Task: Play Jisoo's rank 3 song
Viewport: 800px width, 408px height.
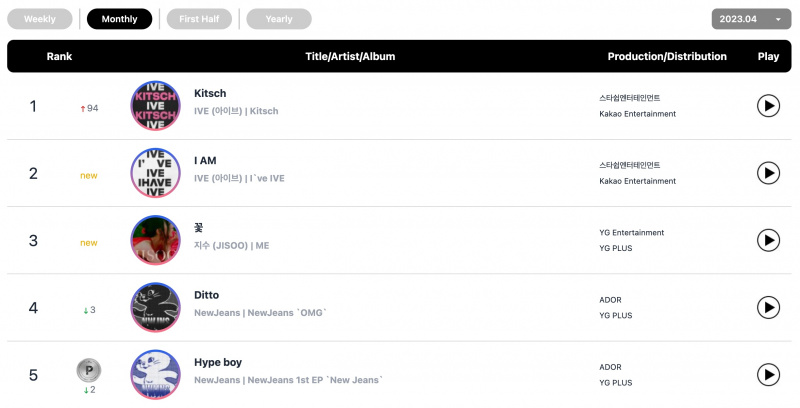Action: click(768, 240)
